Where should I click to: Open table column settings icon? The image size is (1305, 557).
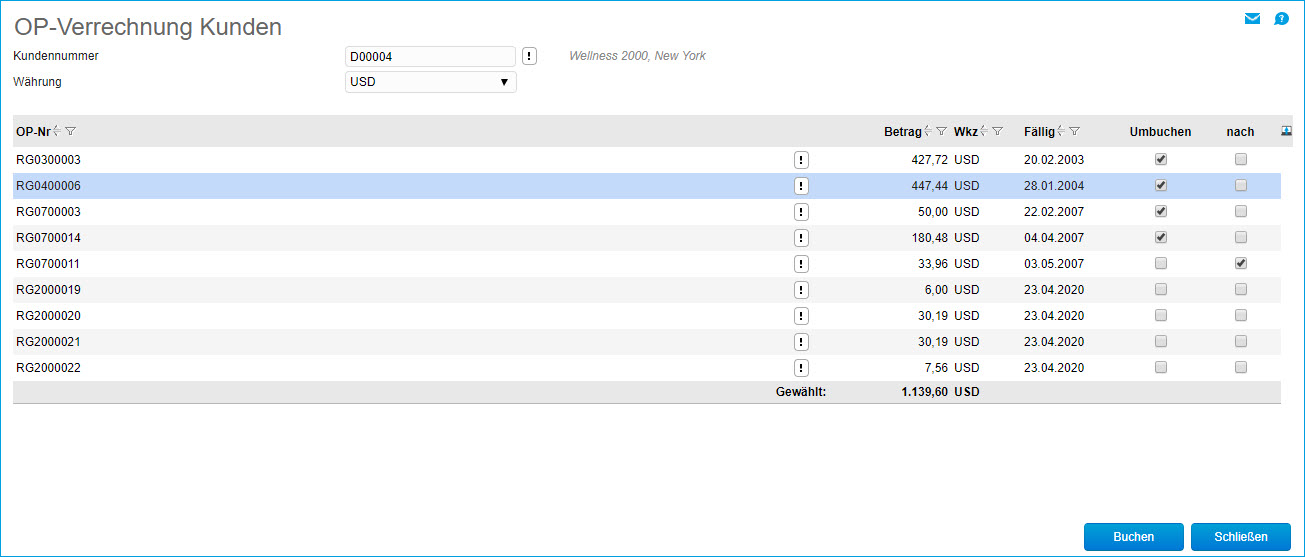pos(1286,130)
